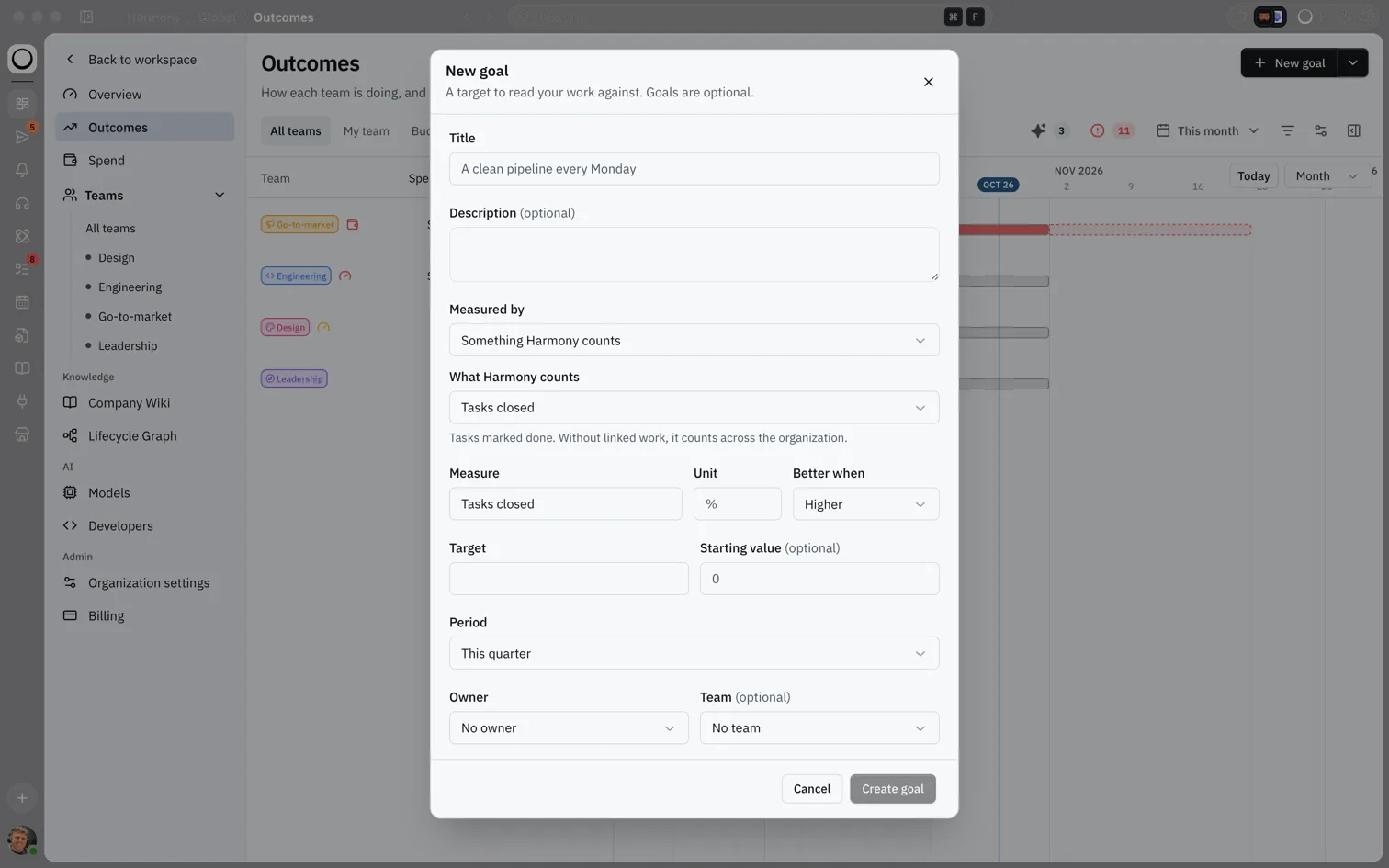
Task: Click the red Go-to-market timeline bar
Action: 1003,230
